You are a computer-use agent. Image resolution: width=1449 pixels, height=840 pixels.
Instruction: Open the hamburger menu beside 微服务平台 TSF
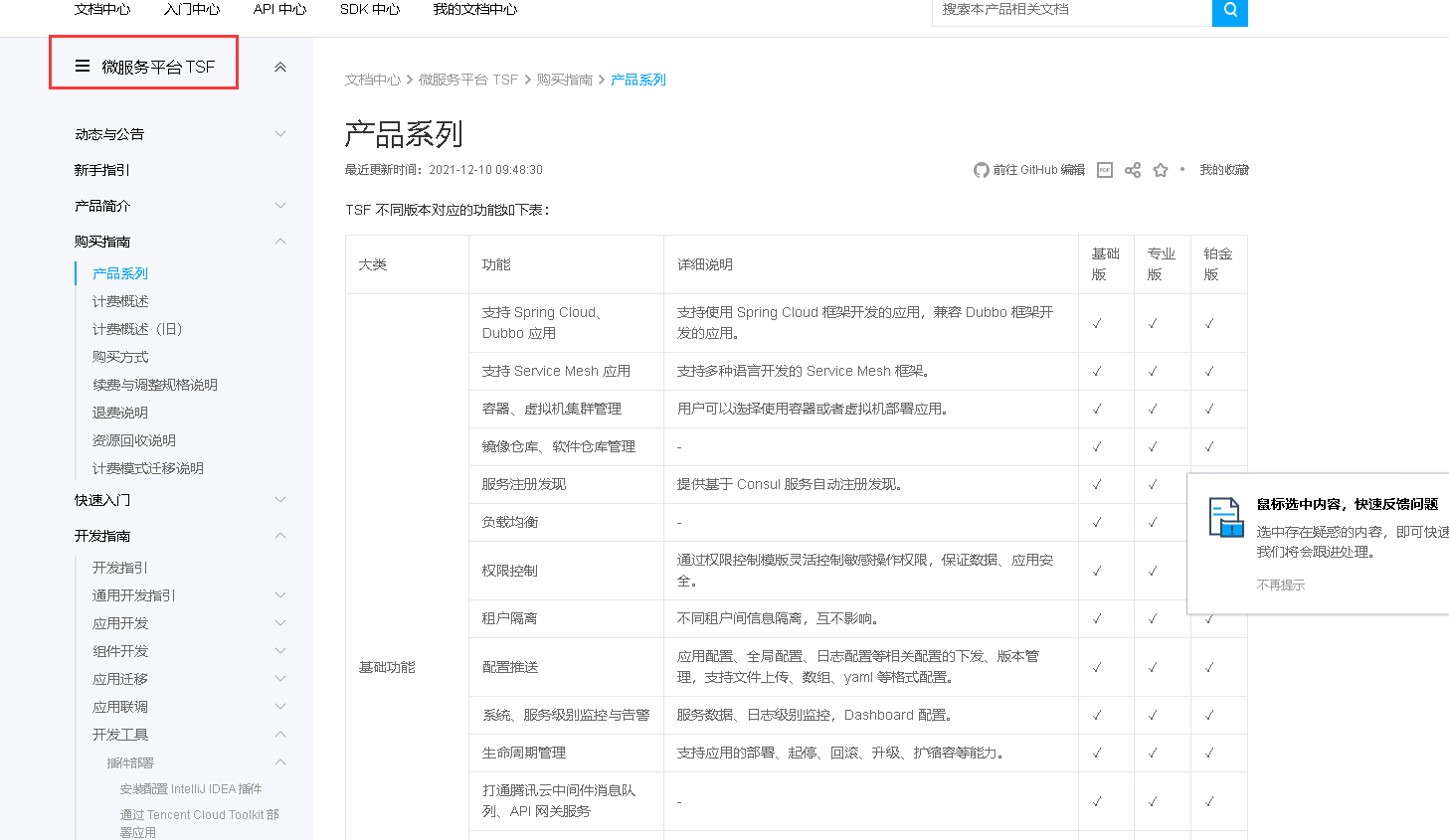[x=83, y=67]
